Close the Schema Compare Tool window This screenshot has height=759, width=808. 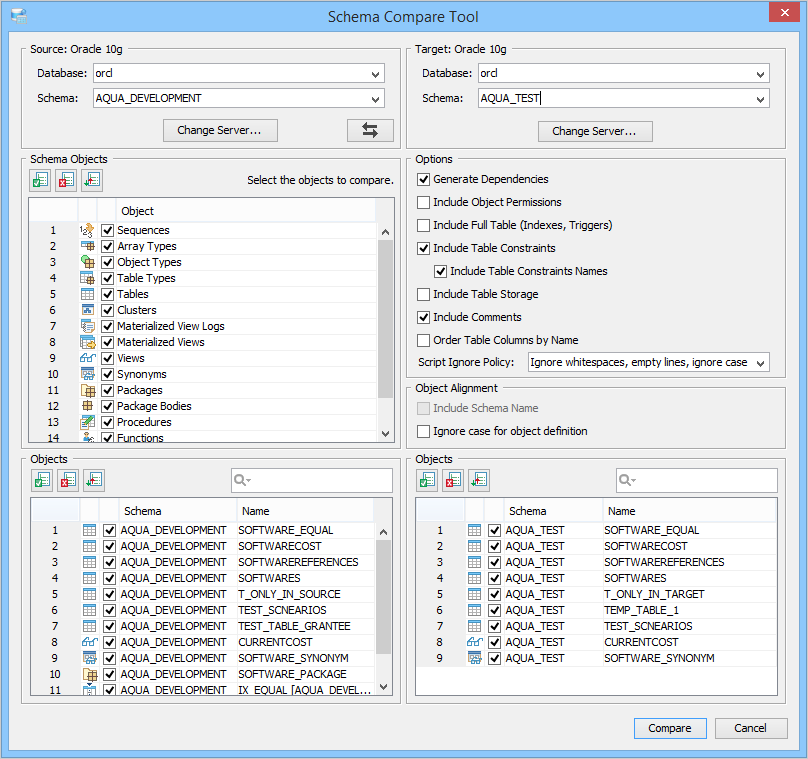[784, 12]
